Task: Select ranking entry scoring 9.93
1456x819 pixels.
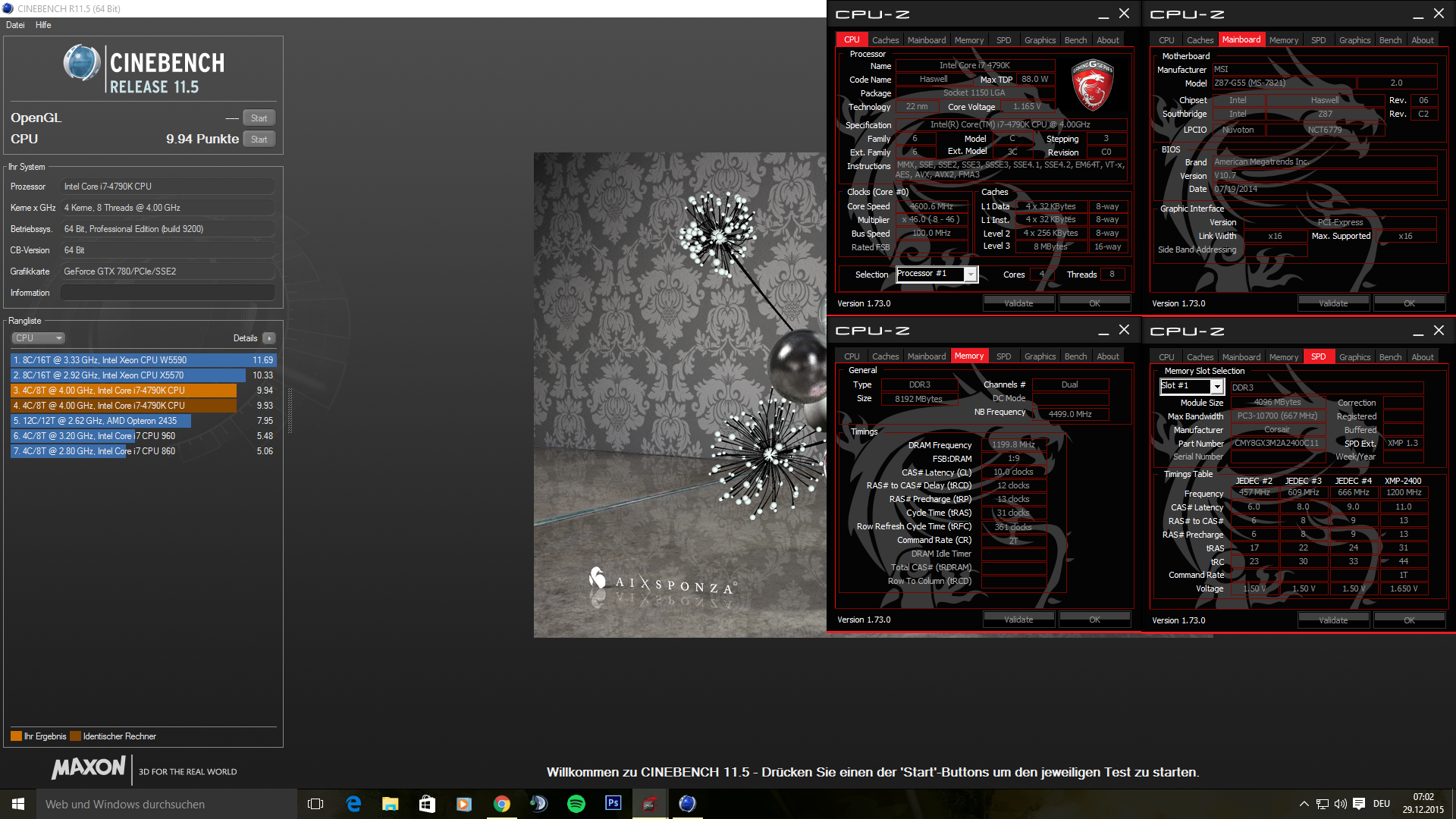Action: 143,406
